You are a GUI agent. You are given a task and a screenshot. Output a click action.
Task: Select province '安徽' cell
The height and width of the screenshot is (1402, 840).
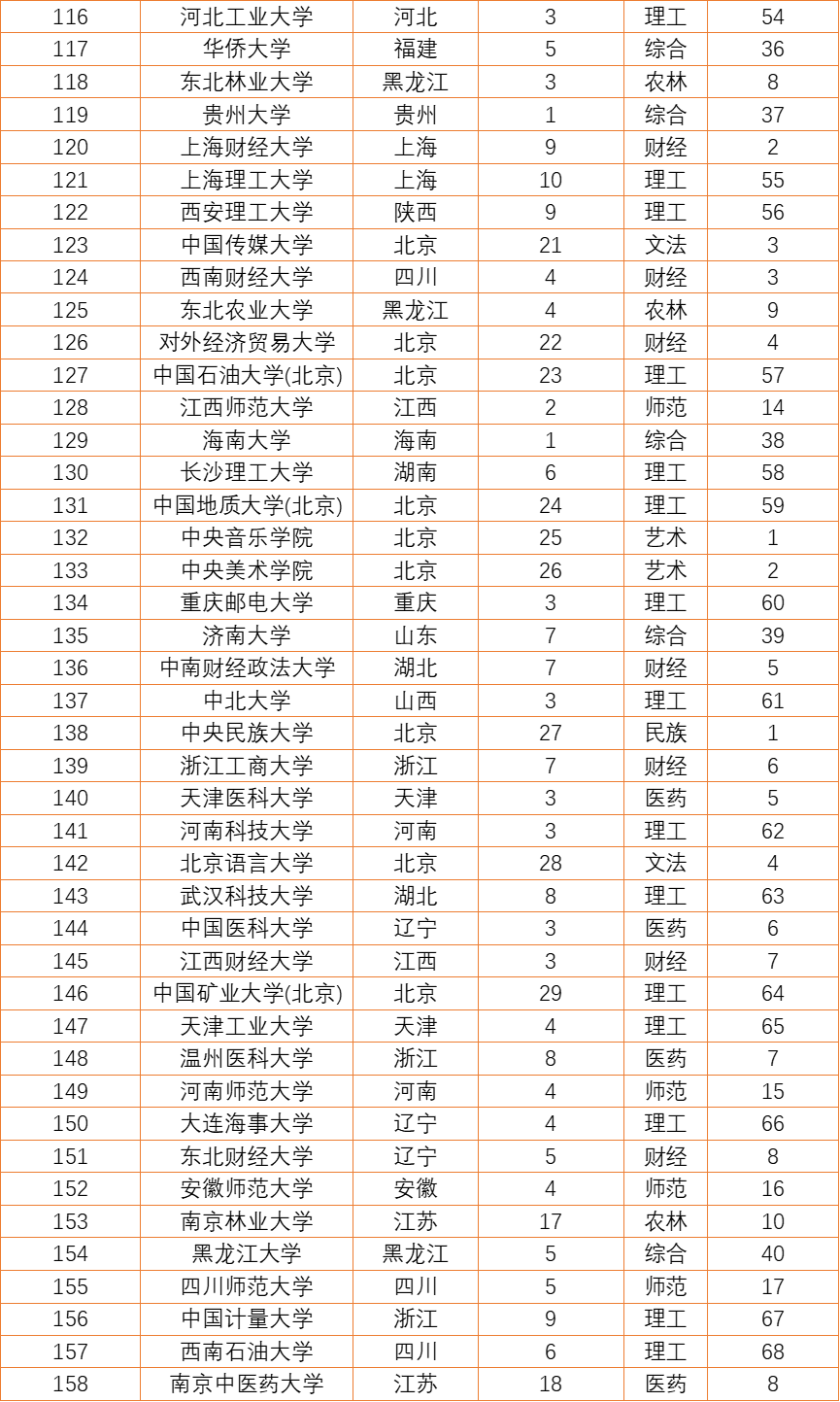(x=416, y=1188)
